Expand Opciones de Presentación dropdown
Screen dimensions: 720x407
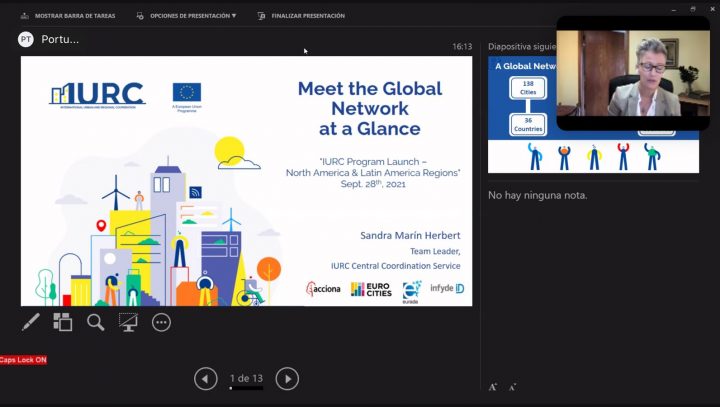point(193,16)
